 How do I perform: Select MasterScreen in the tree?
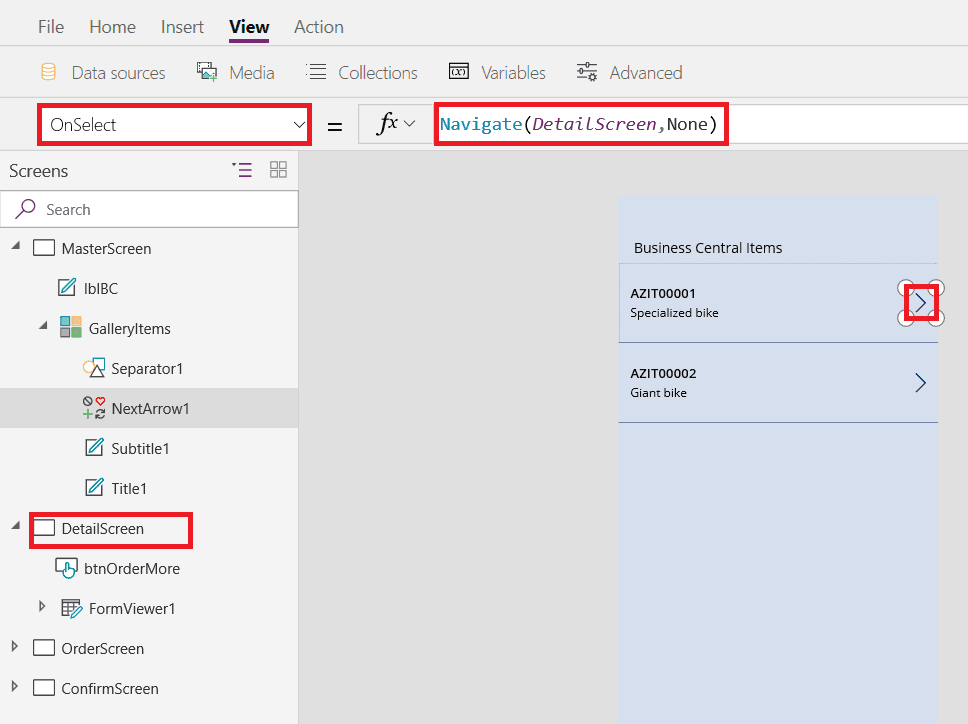point(106,249)
